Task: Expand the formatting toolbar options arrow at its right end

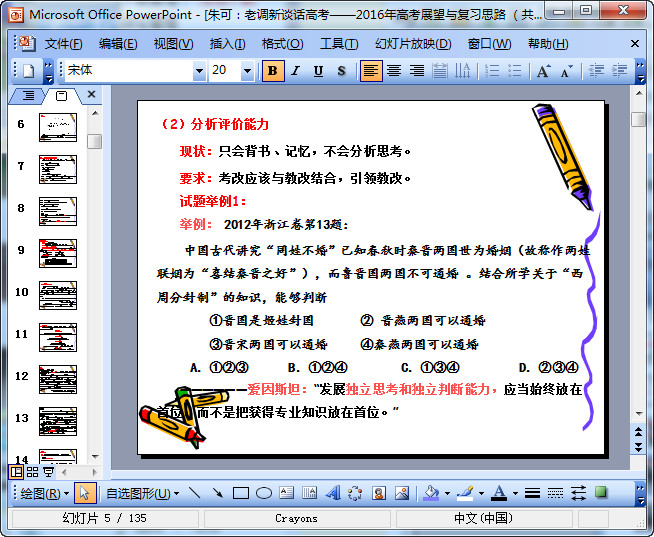Action: point(641,71)
